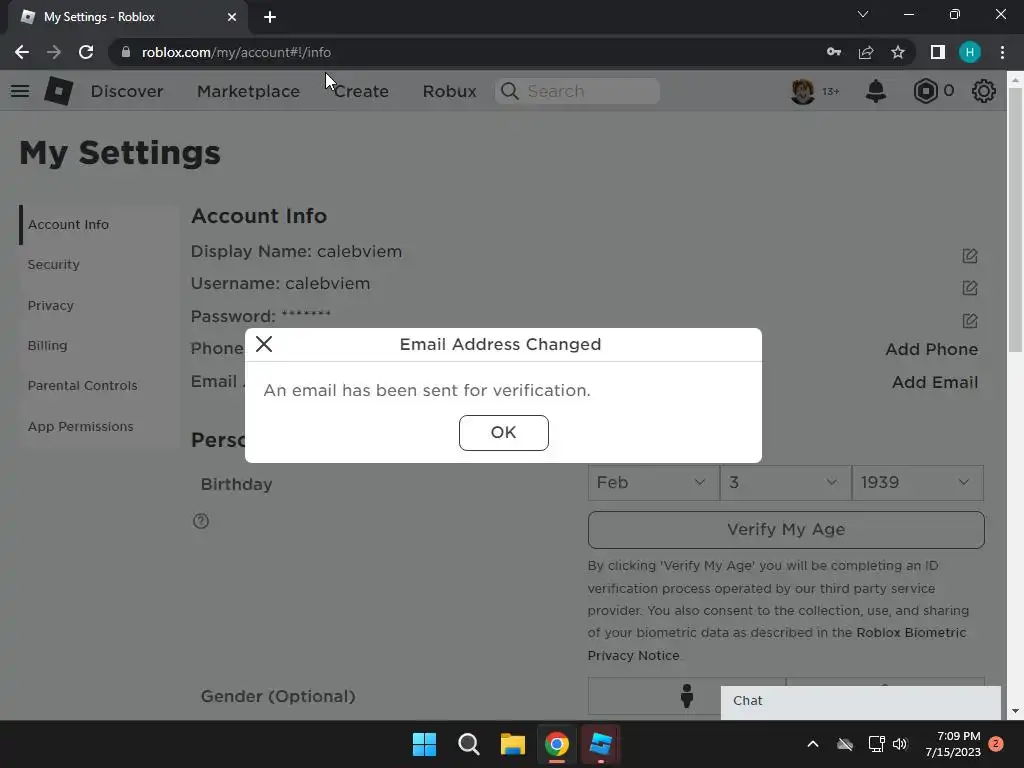The image size is (1024, 768).
Task: Close the My Settings - Roblox tab
Action: click(232, 17)
